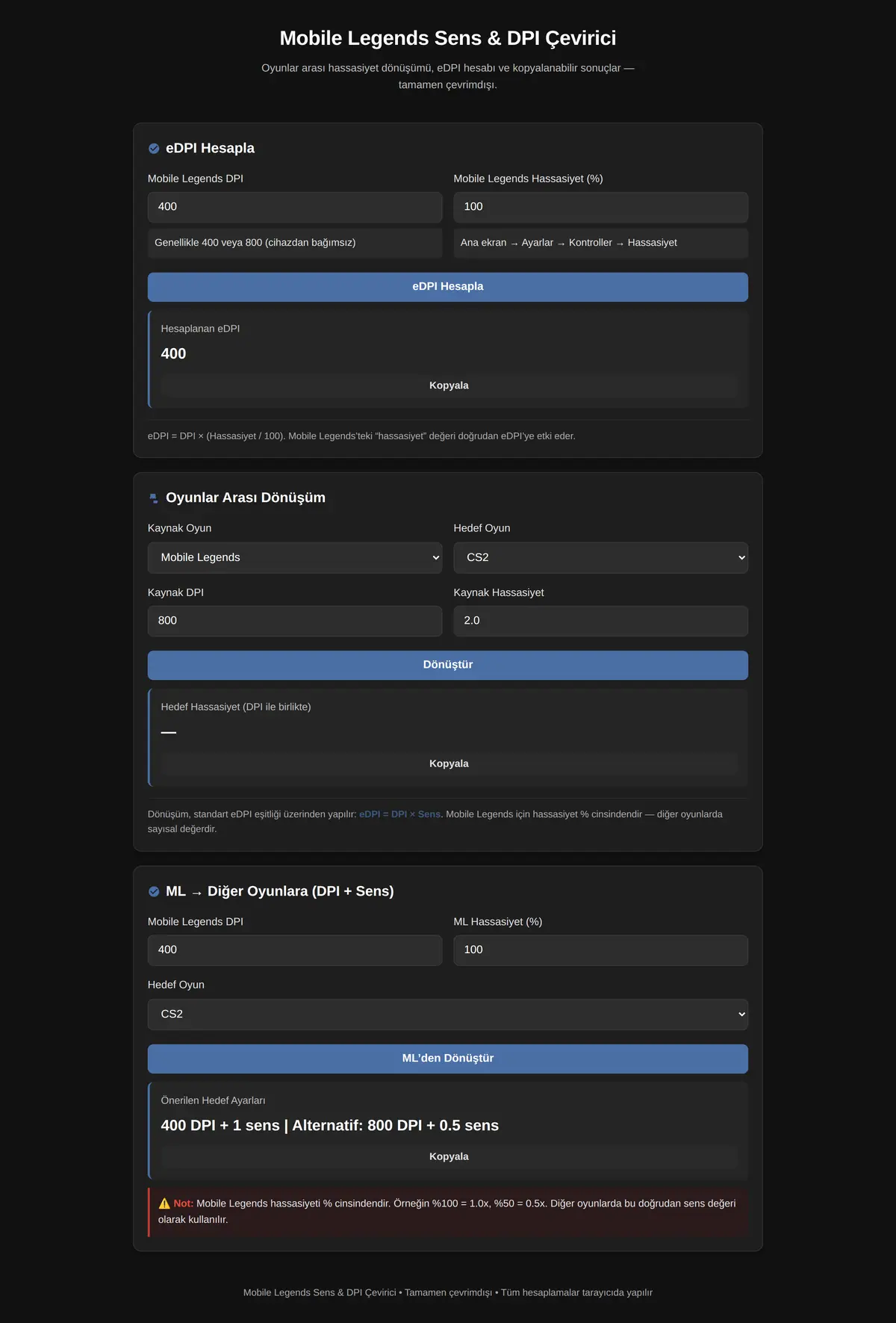This screenshot has width=896, height=1323.
Task: Expand the Hedef Oyun dropdown below ML Hassasiyet
Action: [448, 1014]
